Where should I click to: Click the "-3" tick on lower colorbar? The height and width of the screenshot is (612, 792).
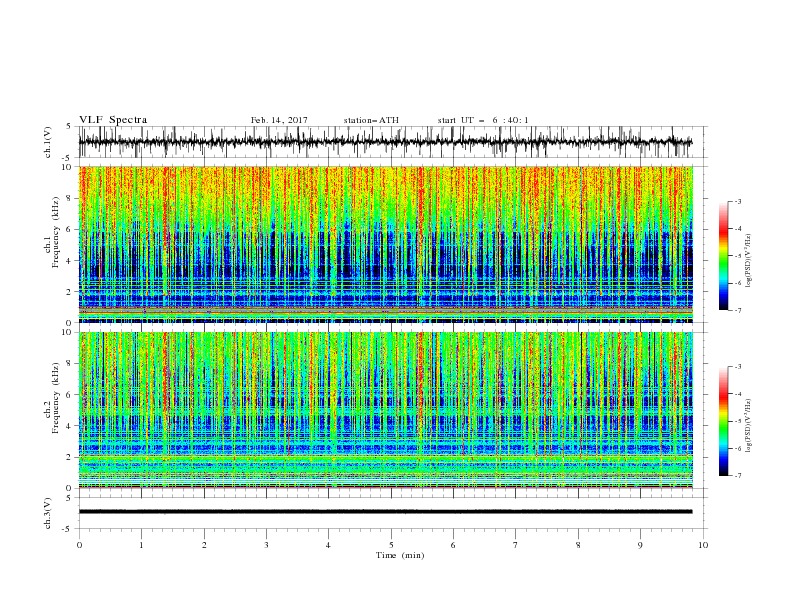[x=737, y=367]
